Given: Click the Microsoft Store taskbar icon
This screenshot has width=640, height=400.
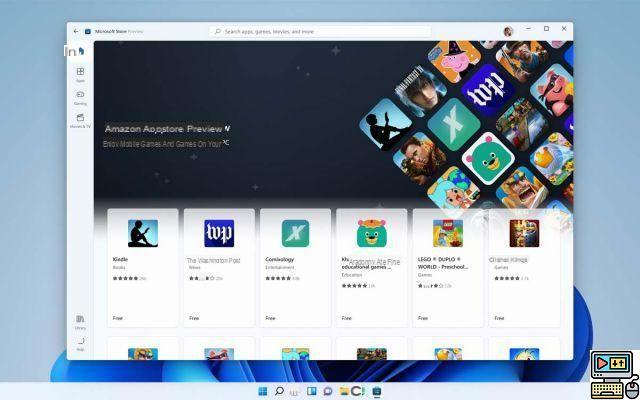Looking at the screenshot, I should (376, 391).
